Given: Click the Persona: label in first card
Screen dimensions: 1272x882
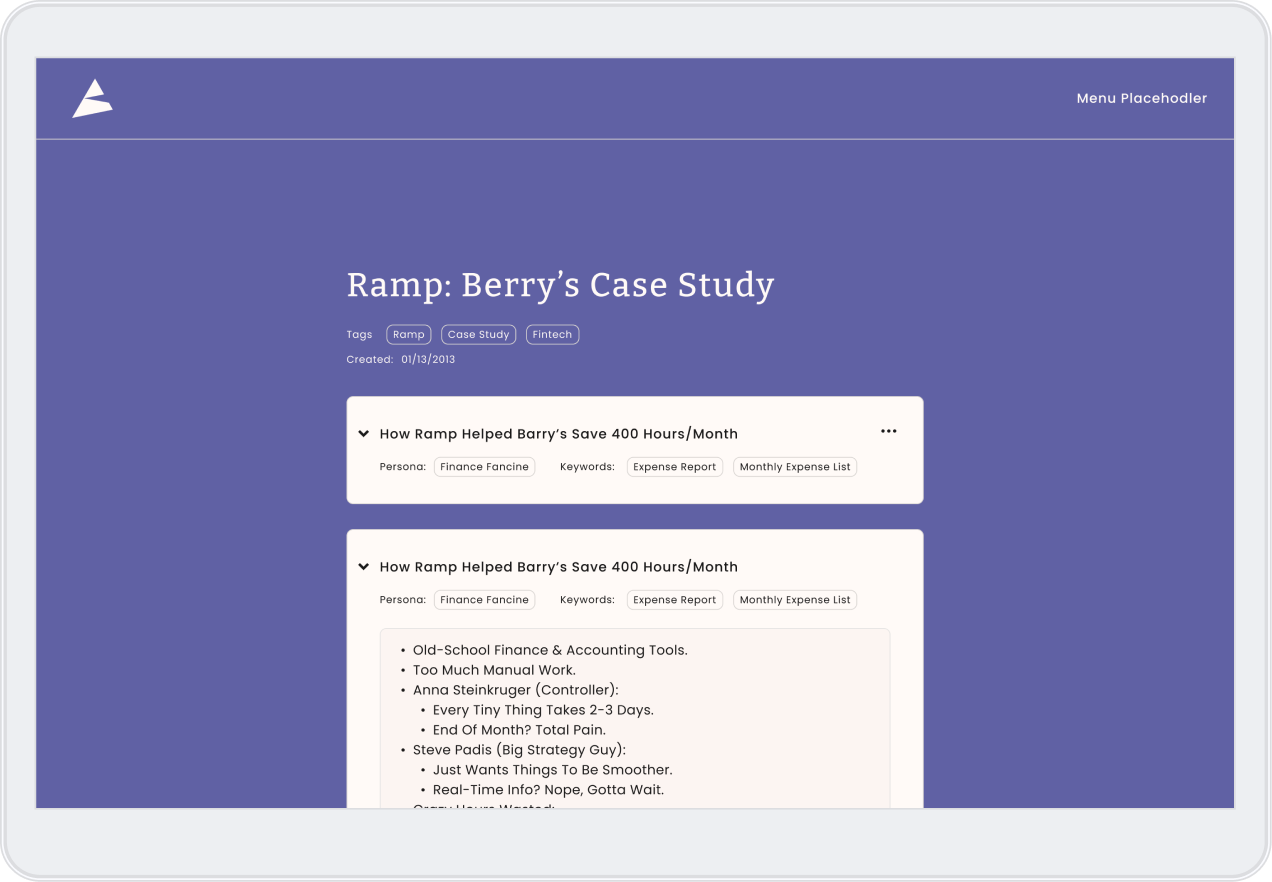Looking at the screenshot, I should click(x=403, y=467).
